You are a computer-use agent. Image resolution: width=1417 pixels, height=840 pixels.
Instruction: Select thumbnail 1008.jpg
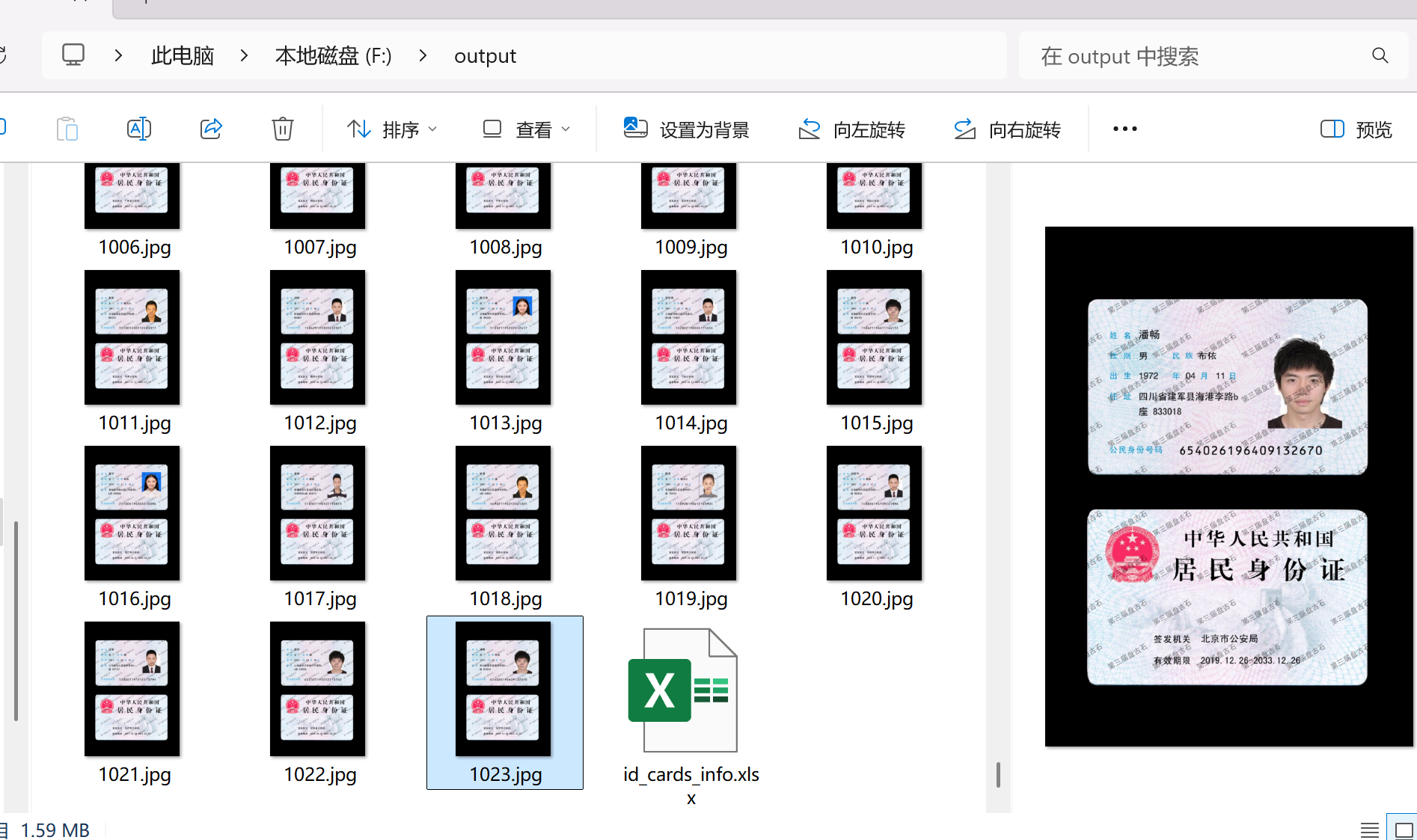(504, 196)
